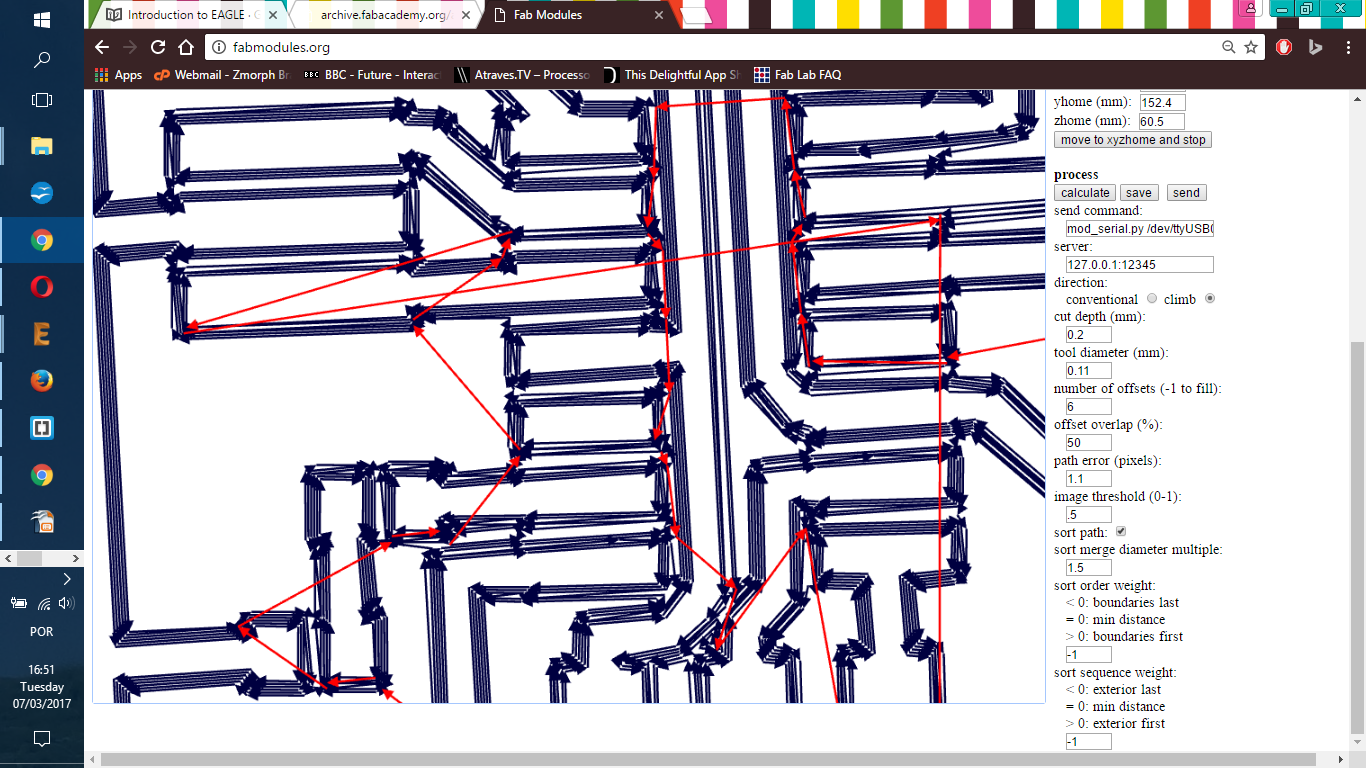Image resolution: width=1366 pixels, height=768 pixels.
Task: Switch to the Introduction to EAGLE tab
Action: 190,15
